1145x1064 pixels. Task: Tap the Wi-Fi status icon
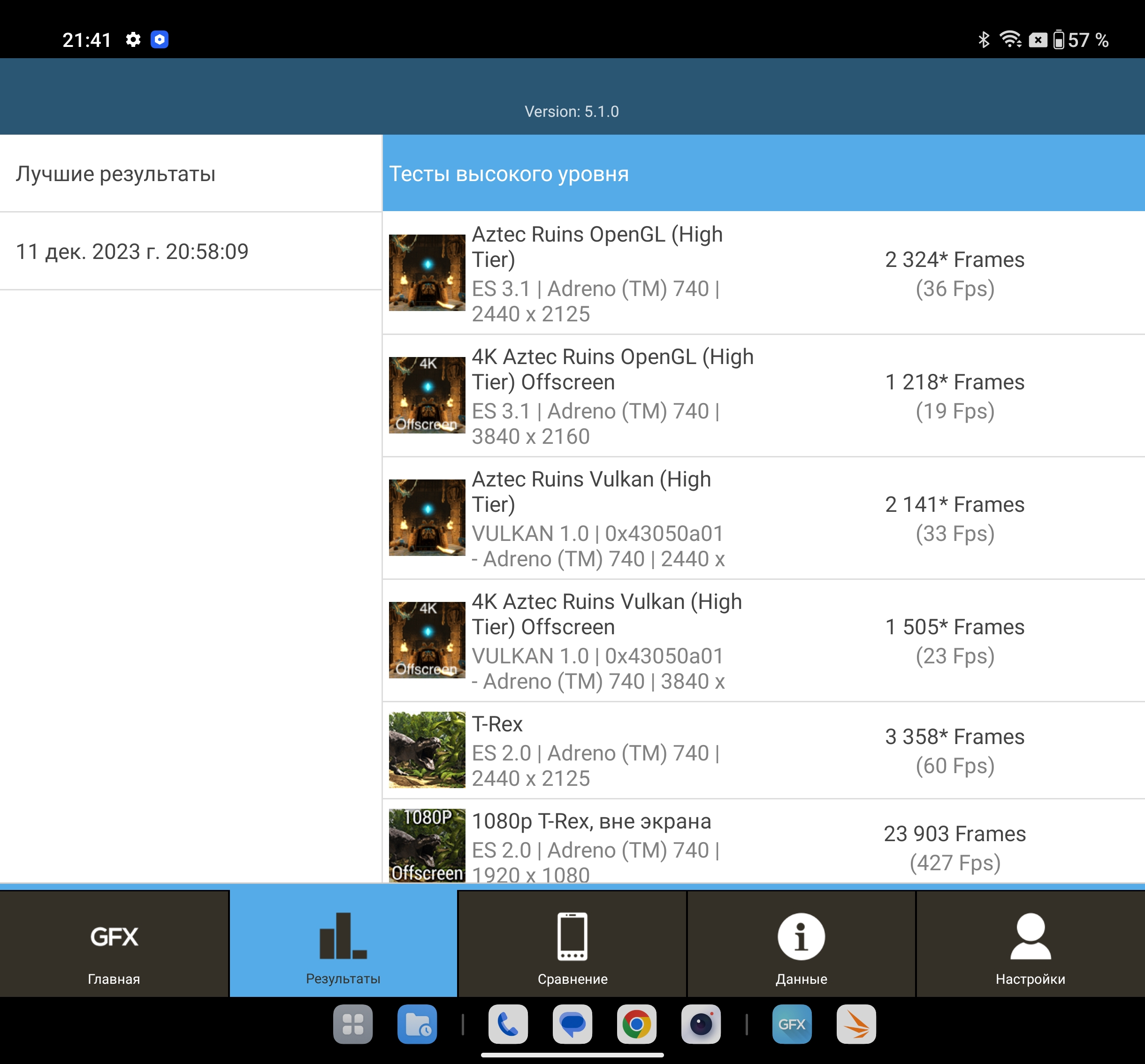(1011, 40)
